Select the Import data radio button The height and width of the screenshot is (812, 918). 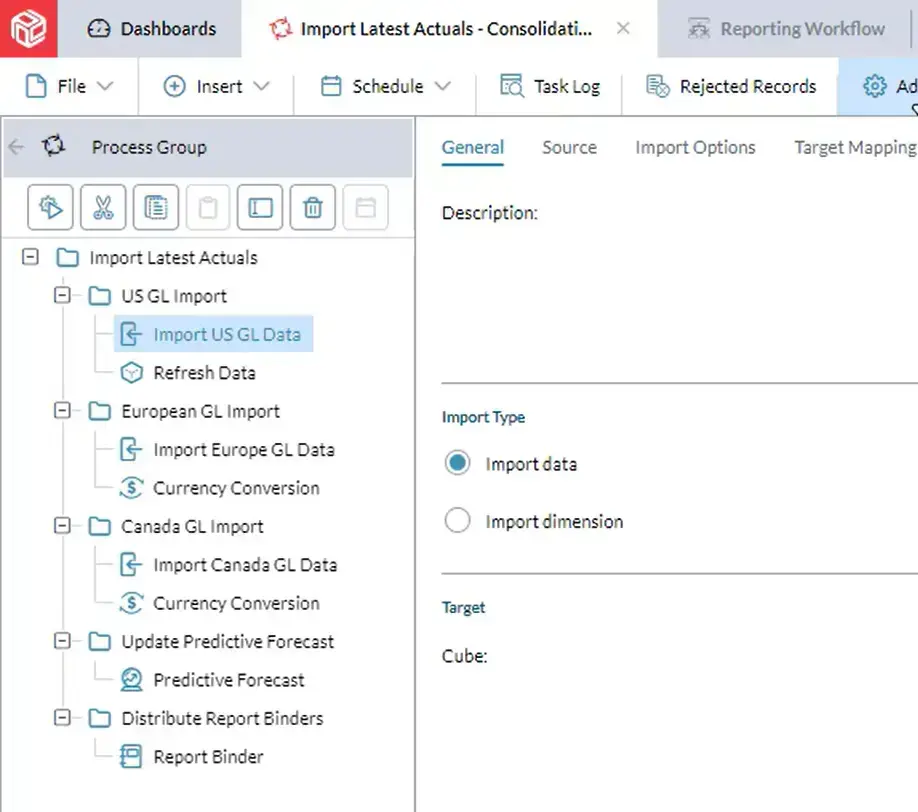457,464
